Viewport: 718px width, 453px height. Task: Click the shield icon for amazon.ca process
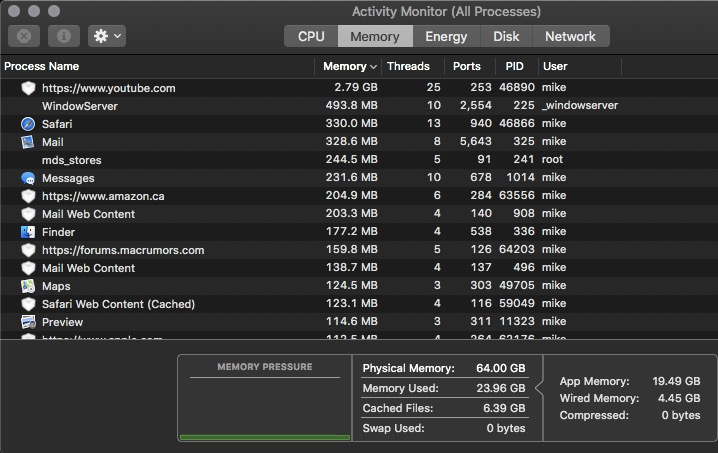coord(28,196)
